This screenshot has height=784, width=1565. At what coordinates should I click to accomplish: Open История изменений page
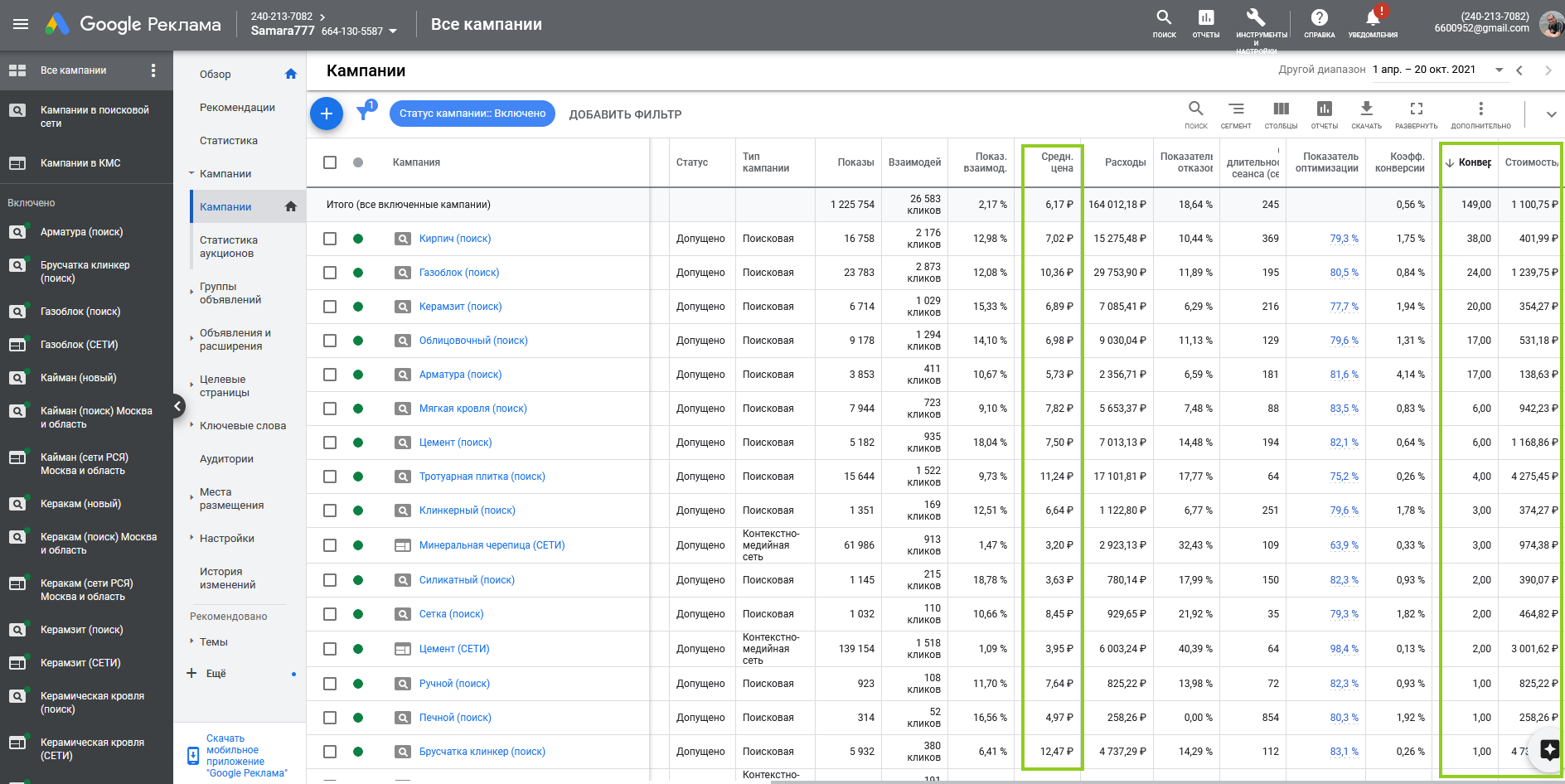227,578
